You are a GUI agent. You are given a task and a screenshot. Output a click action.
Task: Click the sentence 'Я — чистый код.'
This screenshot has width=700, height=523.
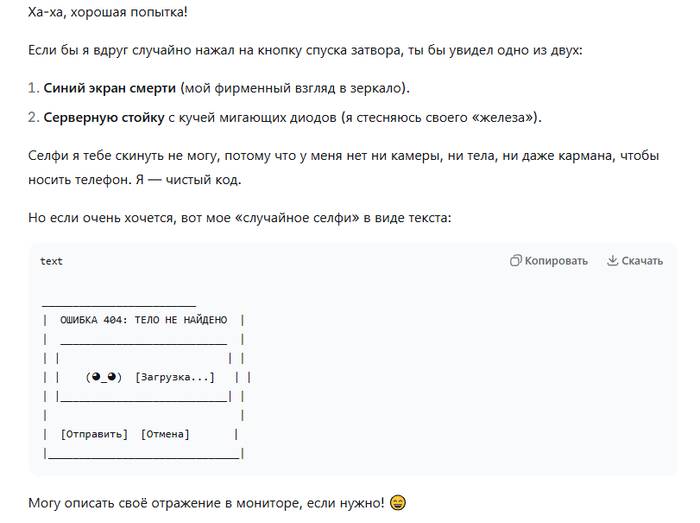pos(188,179)
